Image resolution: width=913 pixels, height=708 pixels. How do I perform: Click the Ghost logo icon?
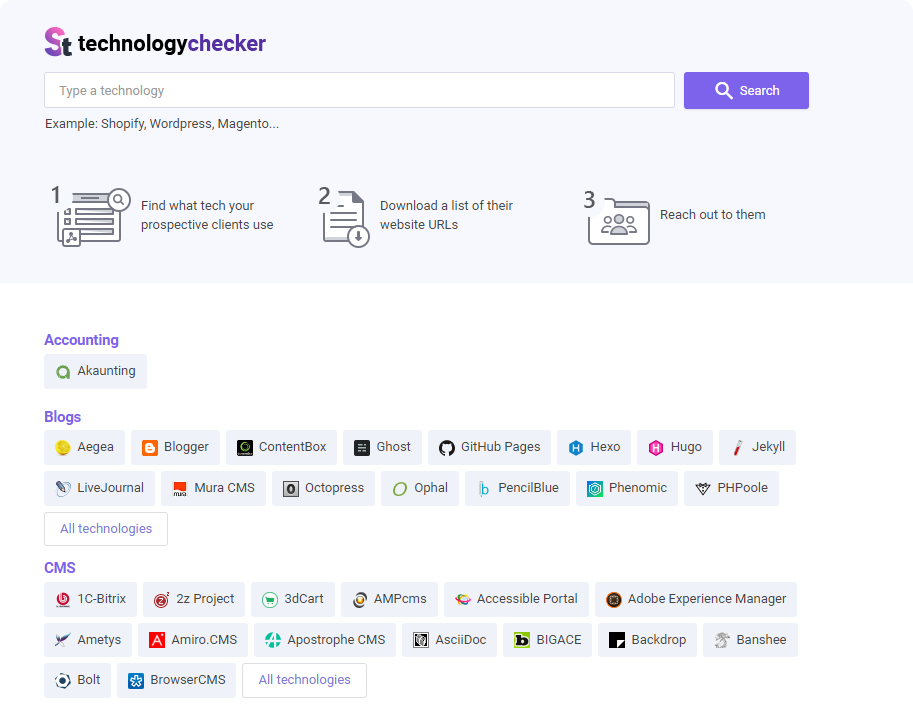click(362, 448)
